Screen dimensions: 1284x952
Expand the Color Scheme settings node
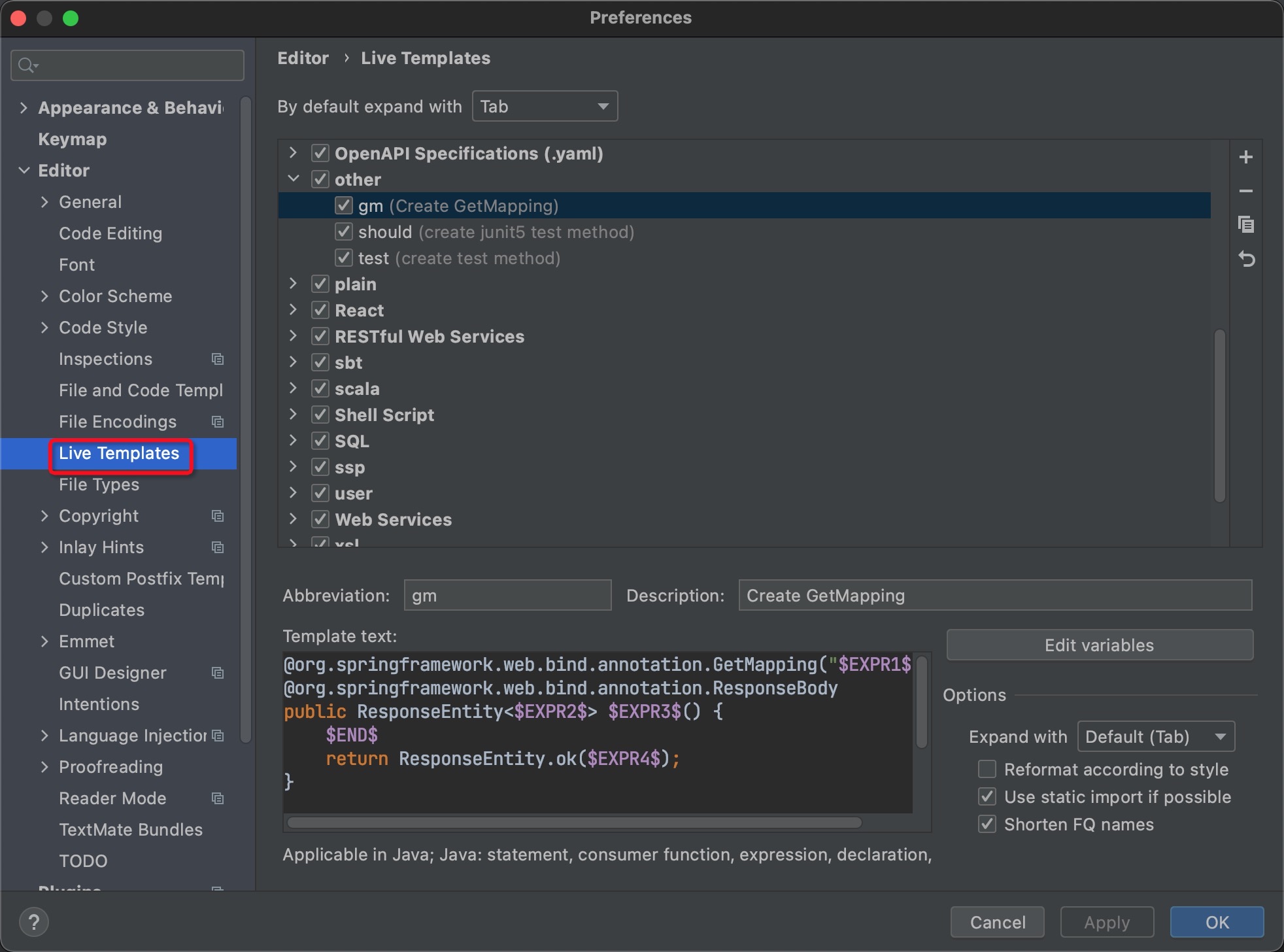click(44, 296)
